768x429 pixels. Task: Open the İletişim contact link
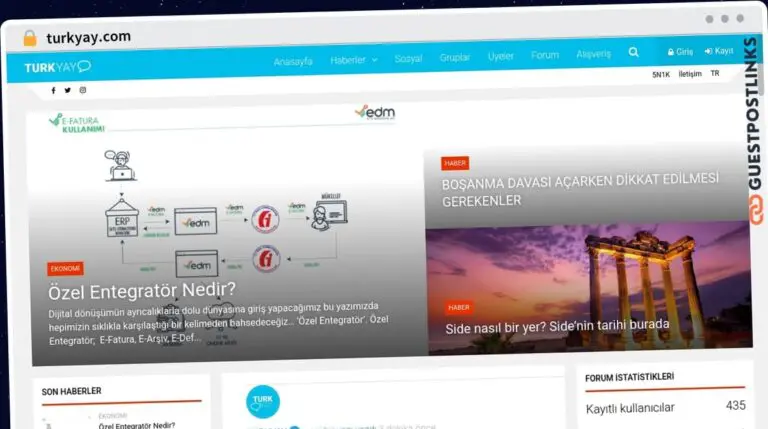tap(690, 74)
